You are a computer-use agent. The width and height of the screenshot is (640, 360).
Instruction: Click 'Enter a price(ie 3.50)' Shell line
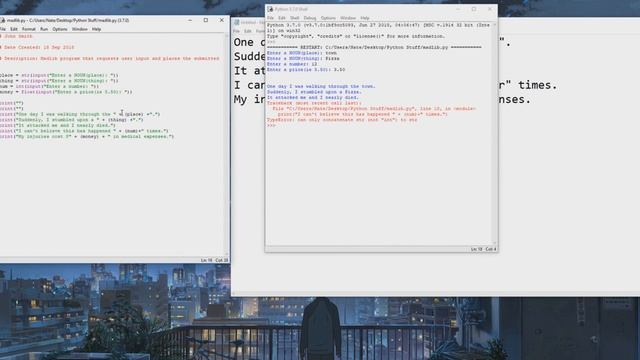[306, 70]
